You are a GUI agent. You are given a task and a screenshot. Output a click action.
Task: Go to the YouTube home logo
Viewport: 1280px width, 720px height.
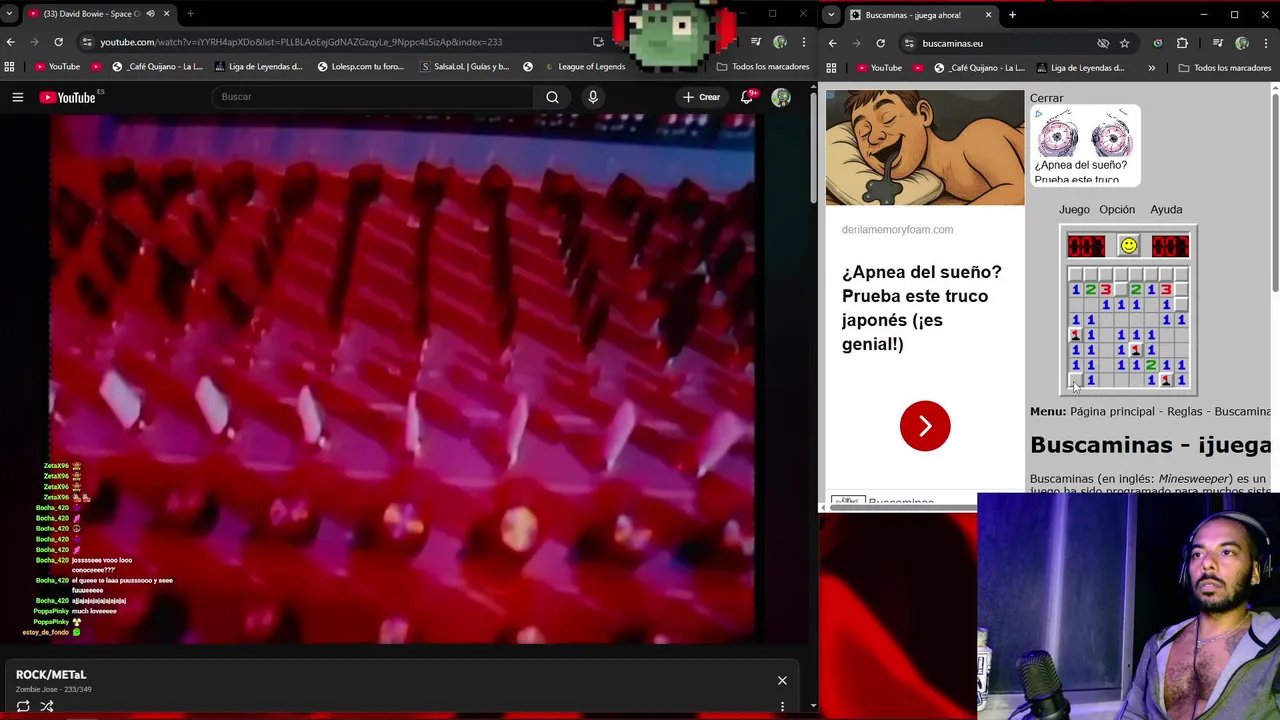point(68,97)
